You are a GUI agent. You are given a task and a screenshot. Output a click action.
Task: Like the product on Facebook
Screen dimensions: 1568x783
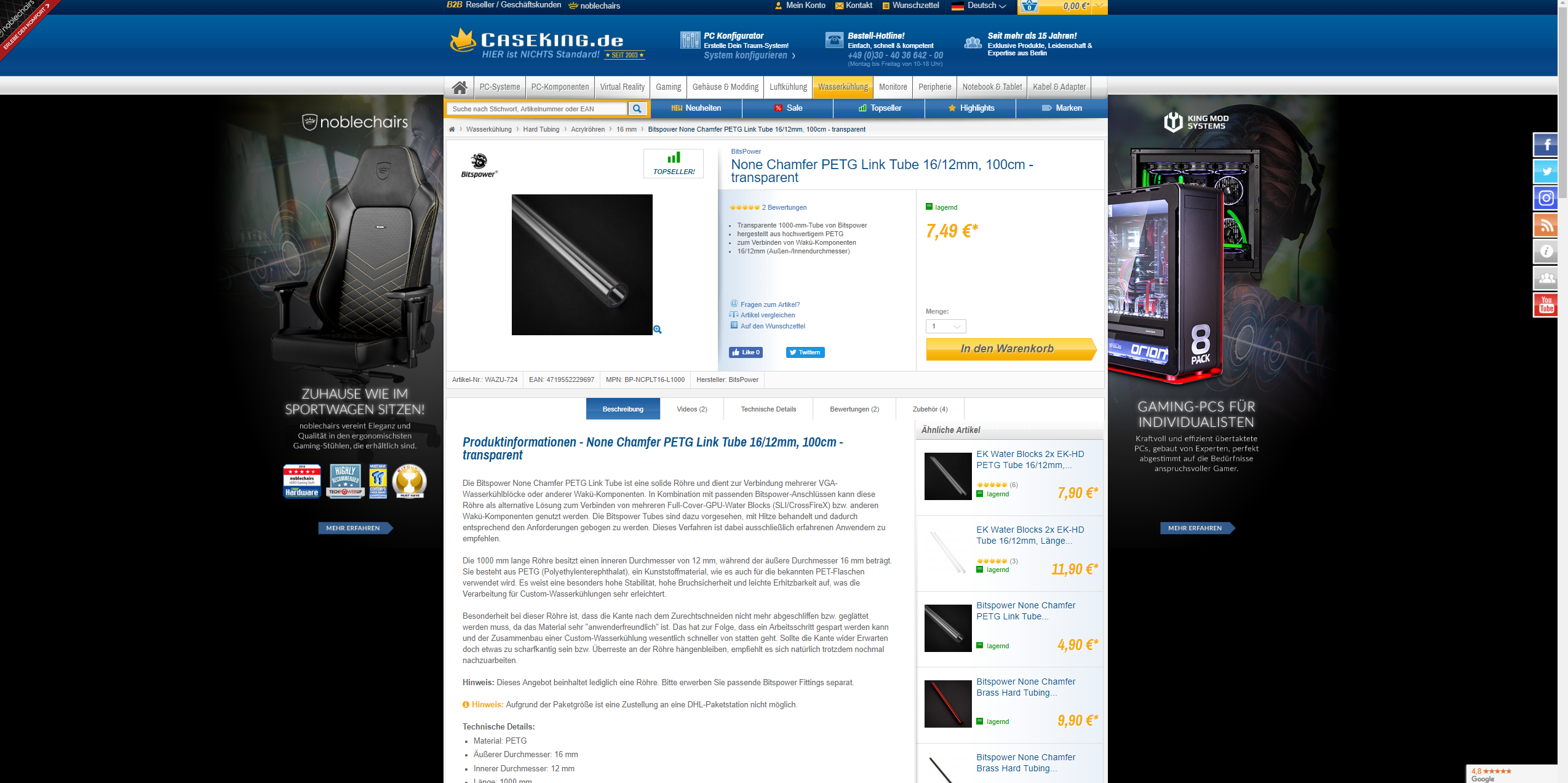click(746, 352)
